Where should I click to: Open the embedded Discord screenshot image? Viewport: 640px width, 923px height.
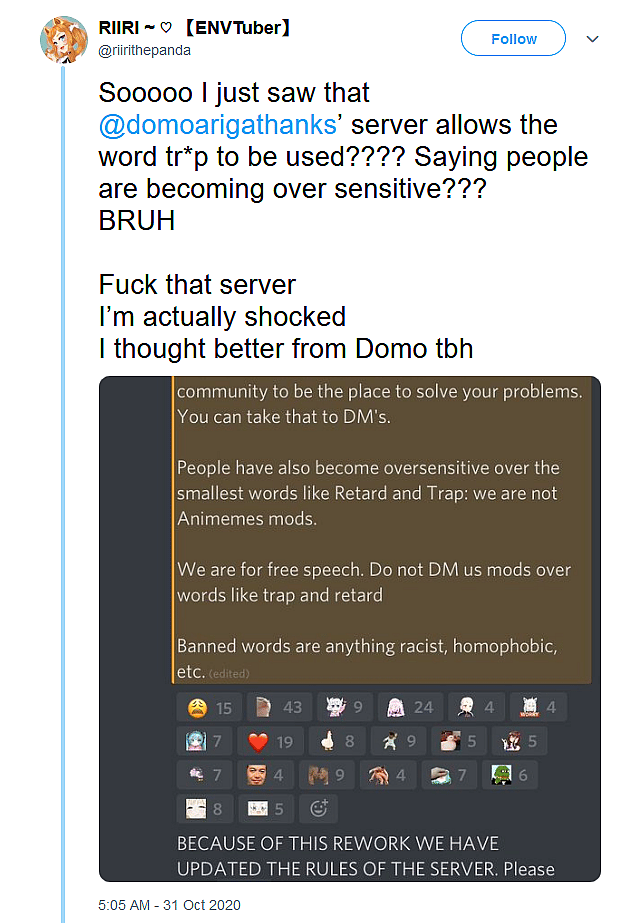click(349, 530)
